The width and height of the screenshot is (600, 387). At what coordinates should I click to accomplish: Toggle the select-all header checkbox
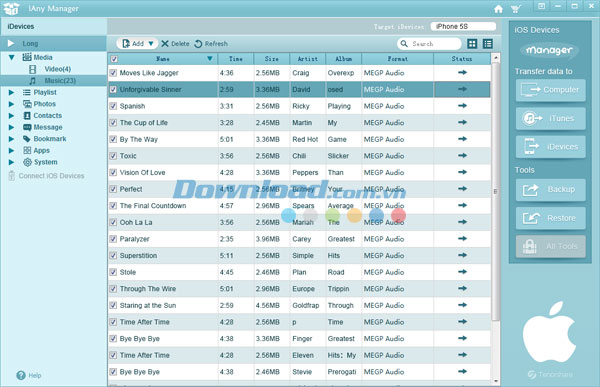[x=114, y=59]
